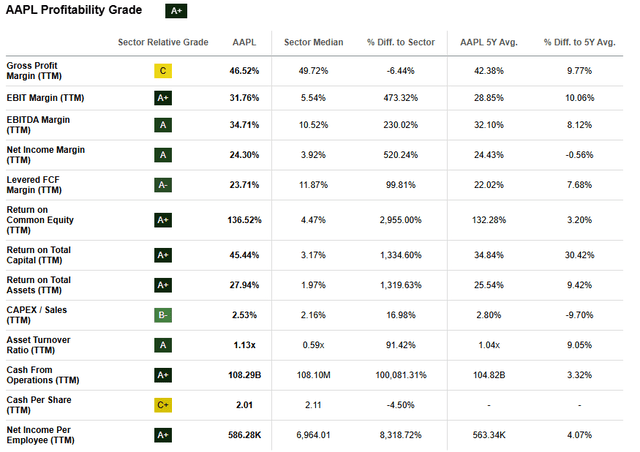This screenshot has width=640, height=452.
Task: Click the EBITDA Margin (TTM) row label
Action: (40, 125)
